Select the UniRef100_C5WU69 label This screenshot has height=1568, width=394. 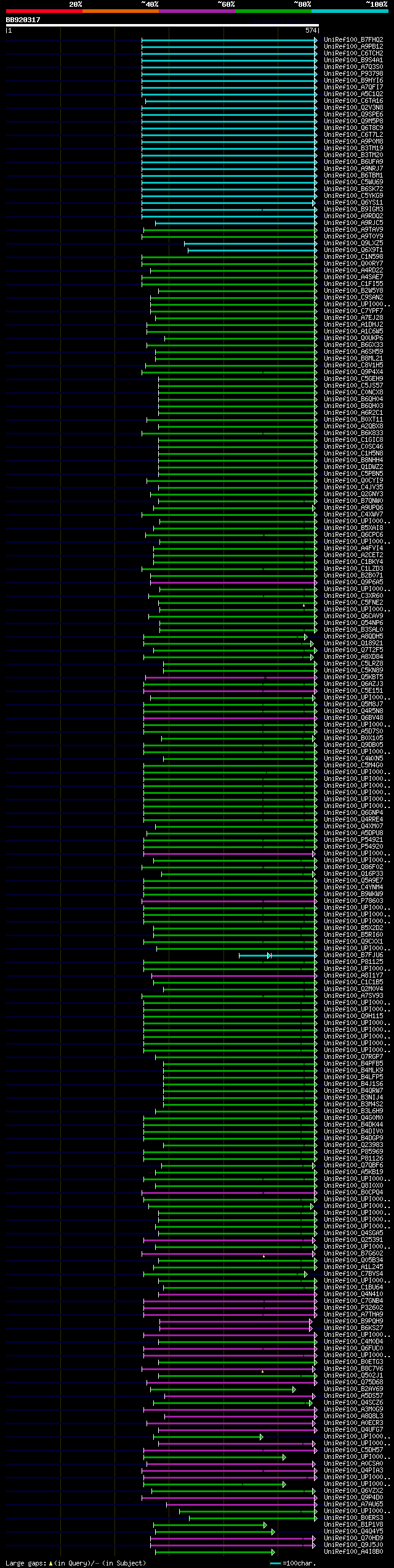tap(353, 182)
